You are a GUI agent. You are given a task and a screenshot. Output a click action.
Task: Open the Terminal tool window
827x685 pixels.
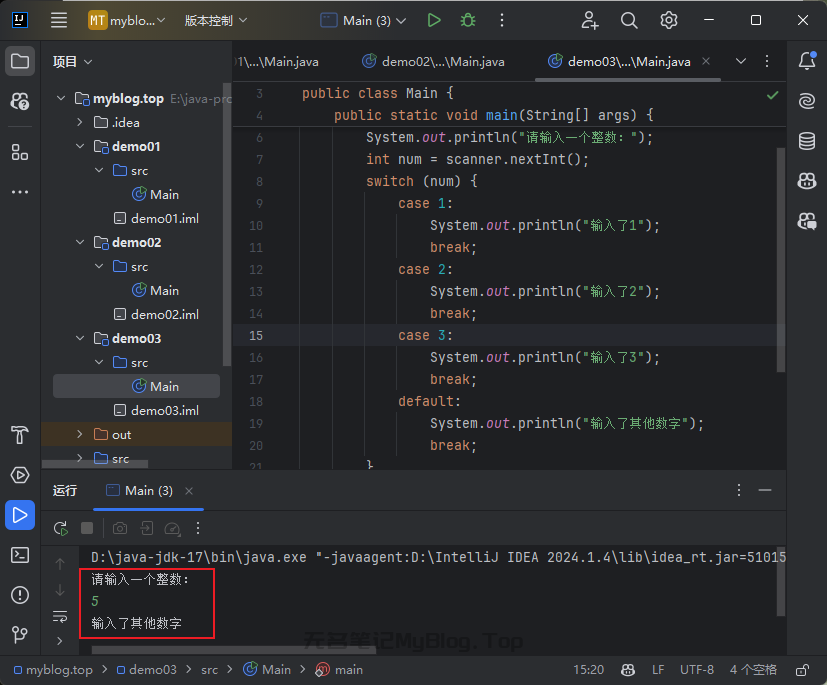point(20,555)
